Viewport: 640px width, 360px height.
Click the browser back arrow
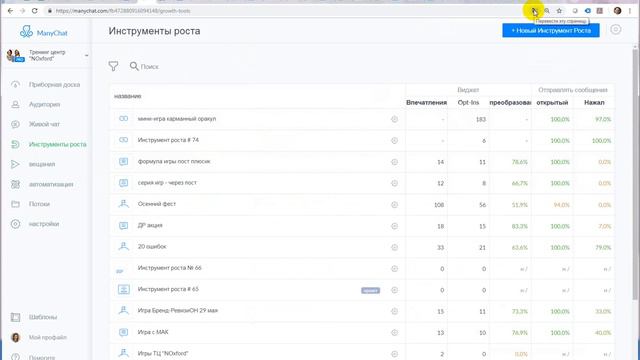(10, 11)
